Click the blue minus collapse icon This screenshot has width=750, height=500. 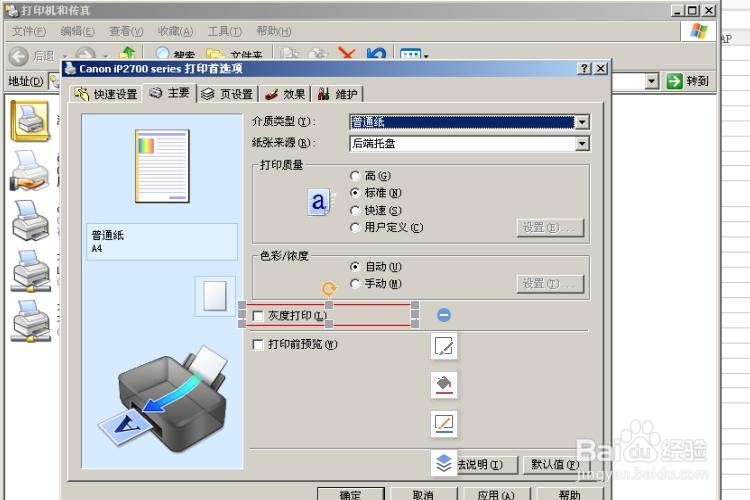point(444,315)
